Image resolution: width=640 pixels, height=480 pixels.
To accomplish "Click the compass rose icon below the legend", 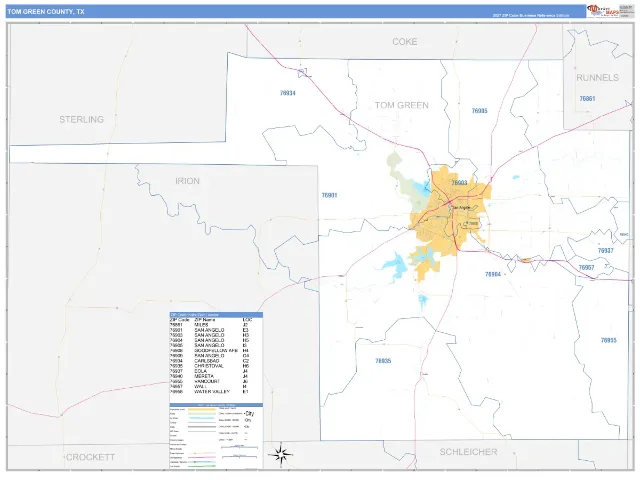I will click(x=280, y=454).
